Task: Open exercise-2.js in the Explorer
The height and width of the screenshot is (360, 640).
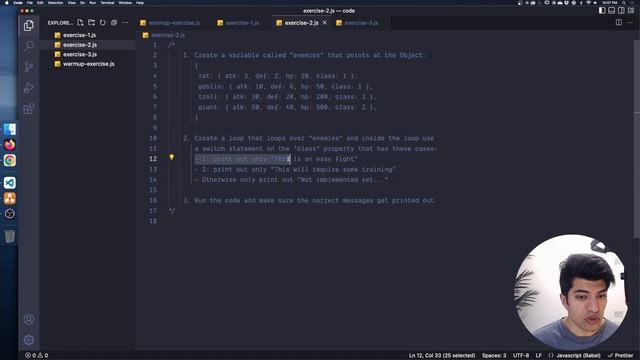Action: (x=80, y=44)
